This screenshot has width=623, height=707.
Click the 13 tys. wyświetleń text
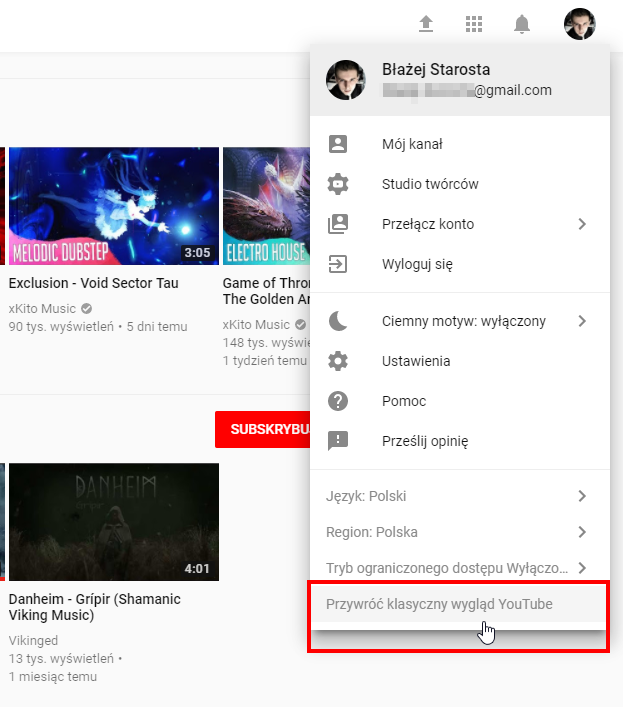pos(61,659)
